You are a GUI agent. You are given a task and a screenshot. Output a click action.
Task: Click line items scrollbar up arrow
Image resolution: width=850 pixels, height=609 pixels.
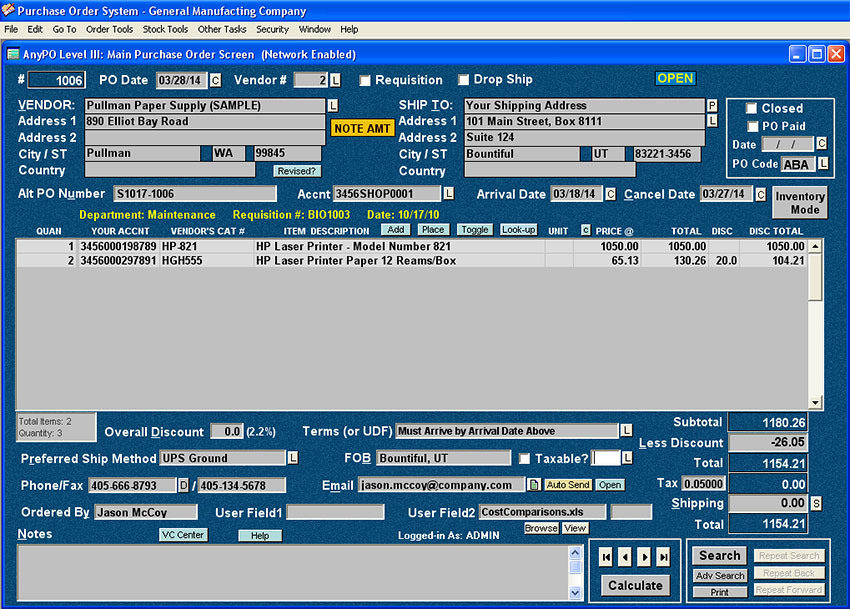coord(815,246)
